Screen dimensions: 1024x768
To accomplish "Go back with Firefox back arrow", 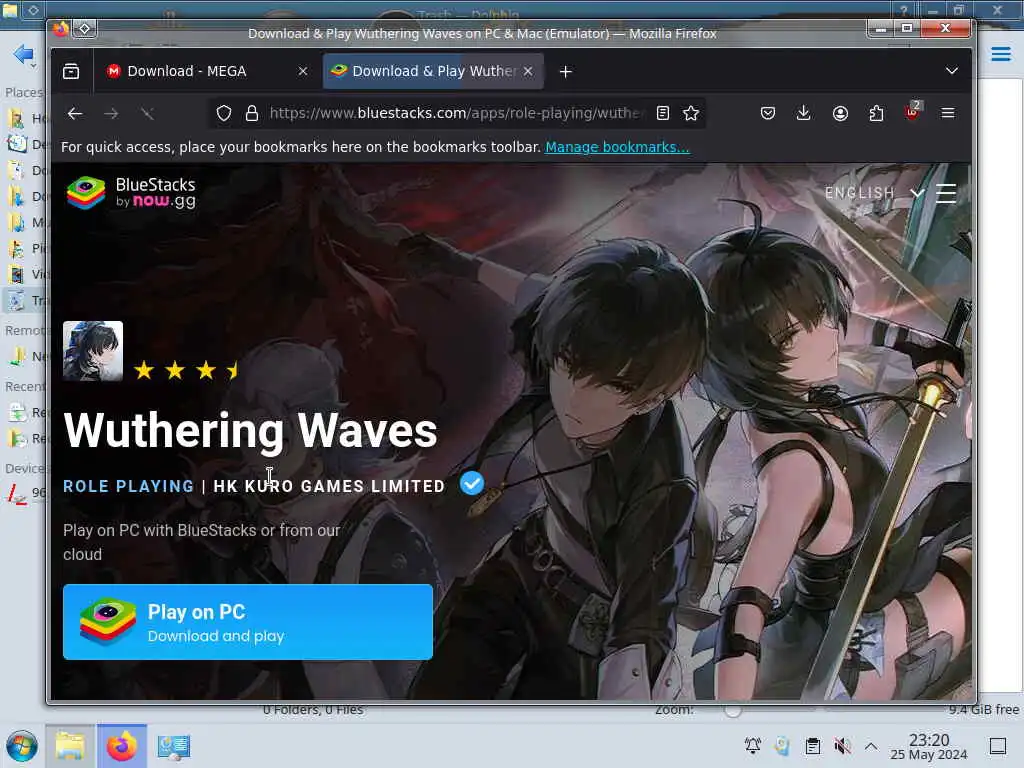I will pyautogui.click(x=75, y=114).
